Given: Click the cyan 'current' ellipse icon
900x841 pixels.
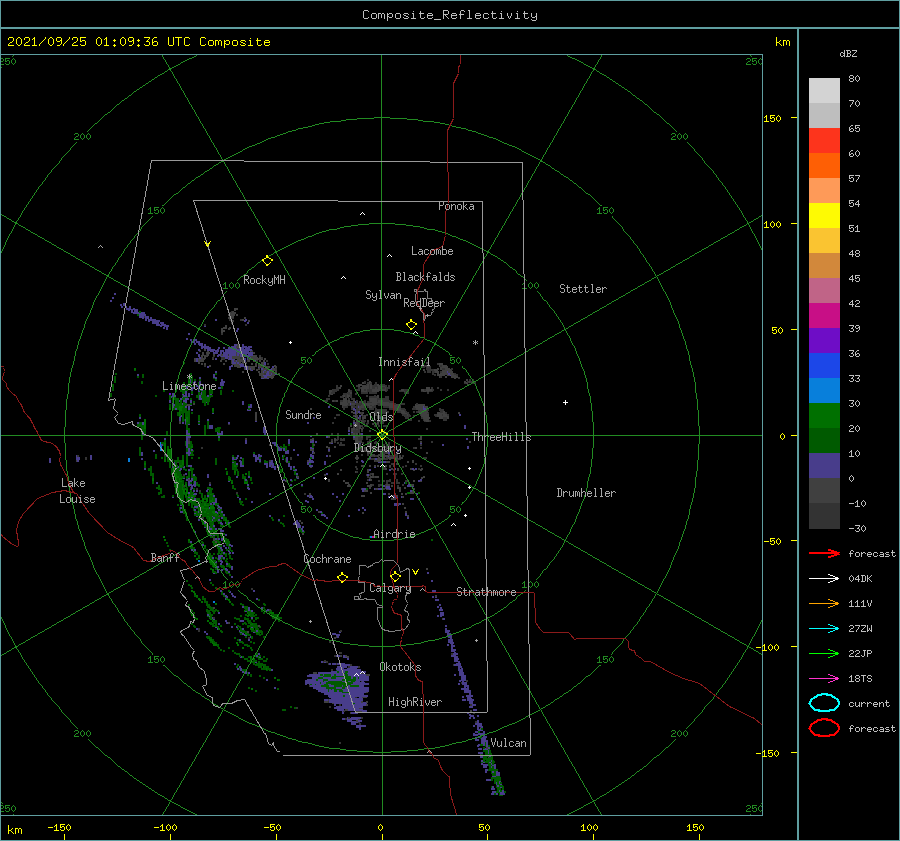Looking at the screenshot, I should [x=824, y=703].
